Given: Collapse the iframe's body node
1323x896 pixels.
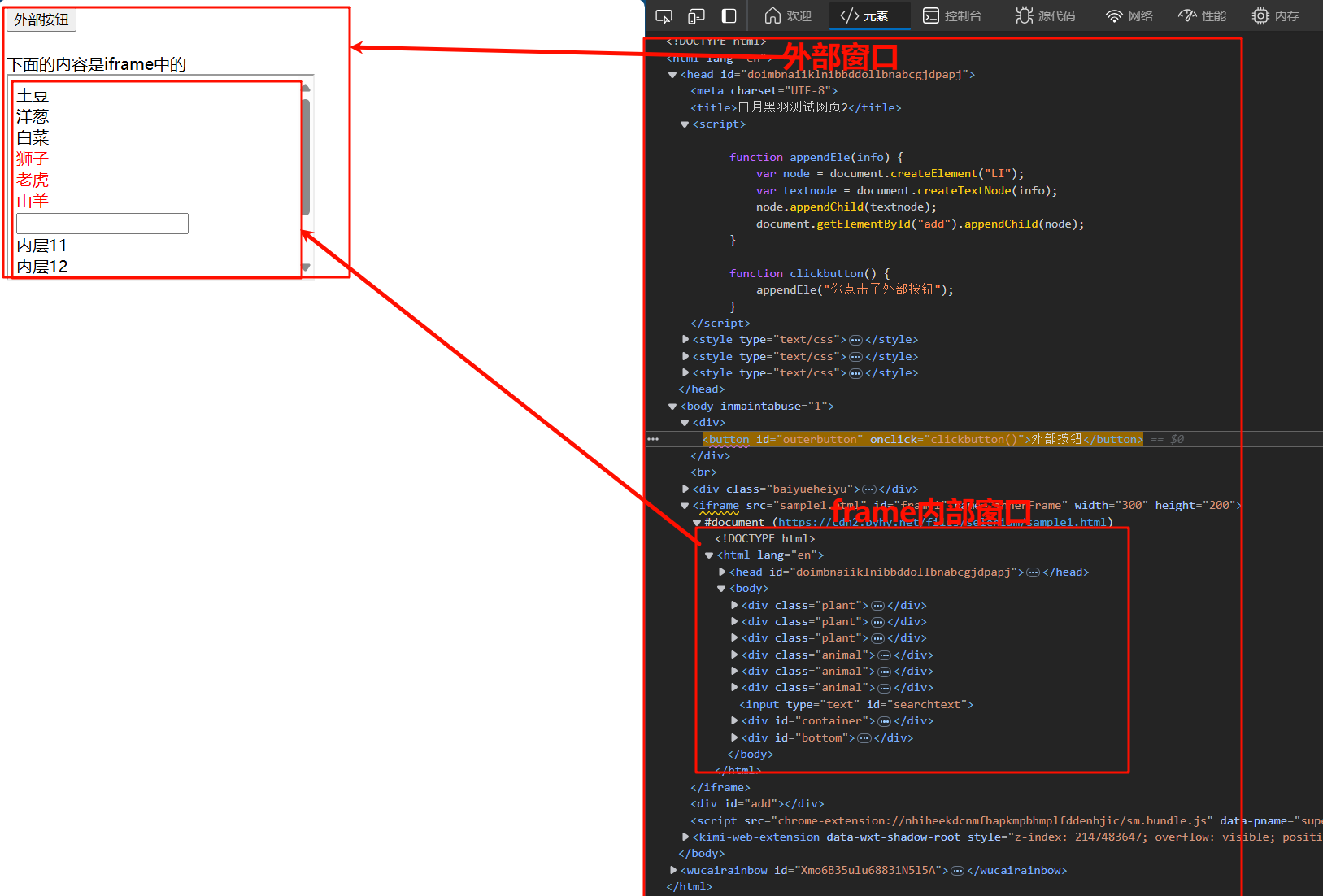Looking at the screenshot, I should tap(721, 589).
